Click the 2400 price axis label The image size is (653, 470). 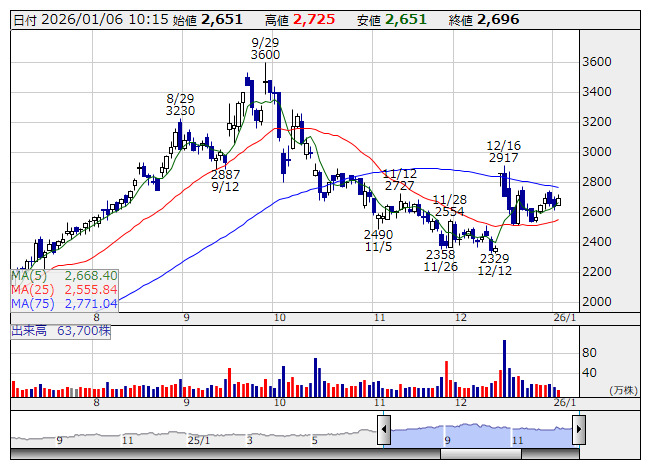point(597,241)
